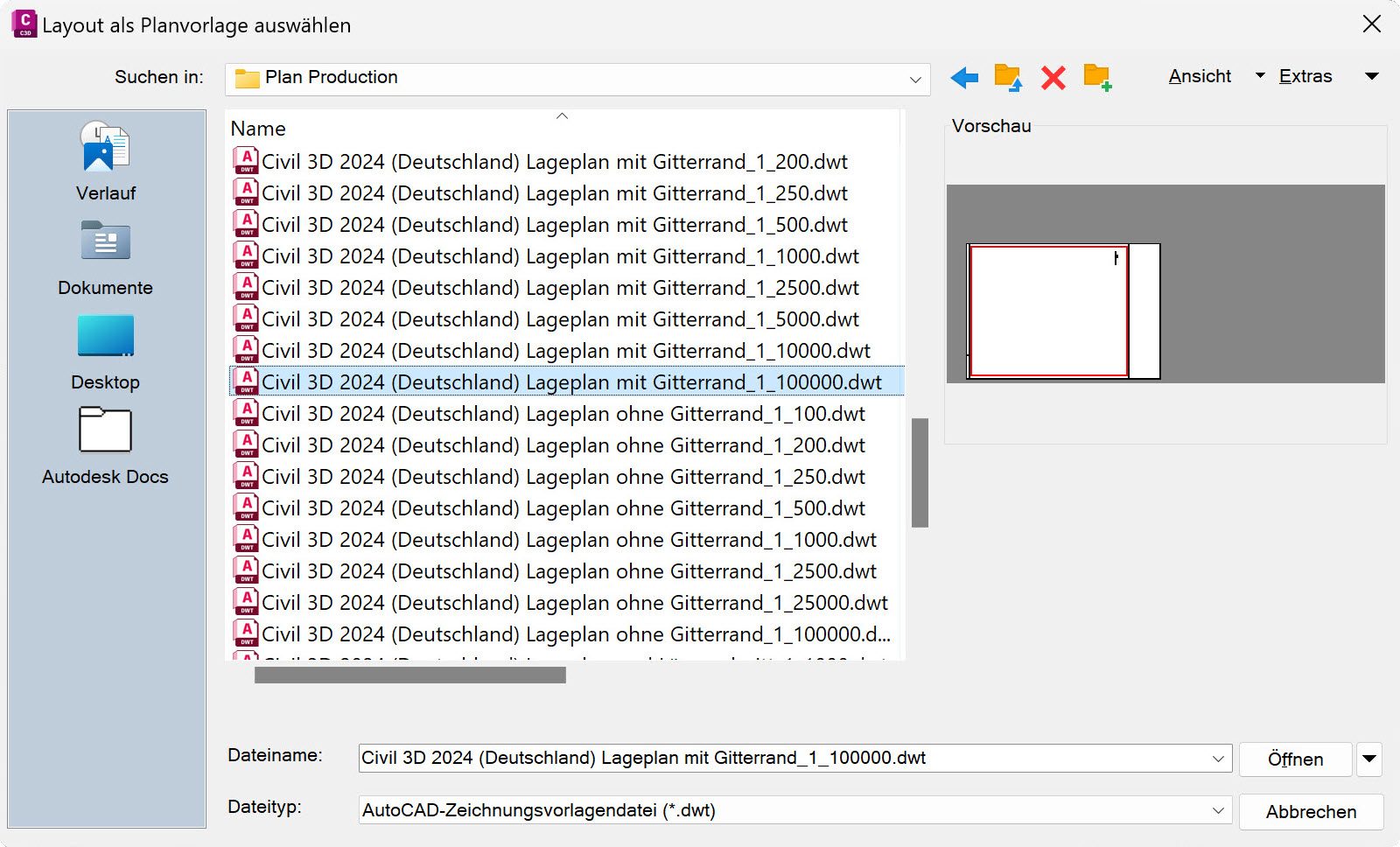Expand the Dateityp dropdown list
1400x847 pixels.
point(1217,811)
